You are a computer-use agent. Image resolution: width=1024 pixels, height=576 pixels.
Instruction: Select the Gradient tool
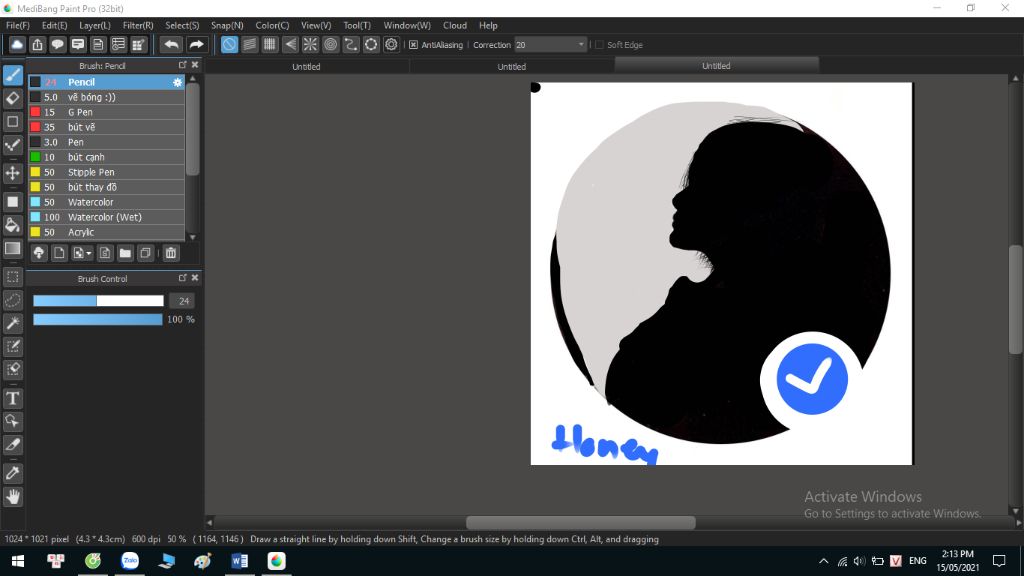[12, 248]
